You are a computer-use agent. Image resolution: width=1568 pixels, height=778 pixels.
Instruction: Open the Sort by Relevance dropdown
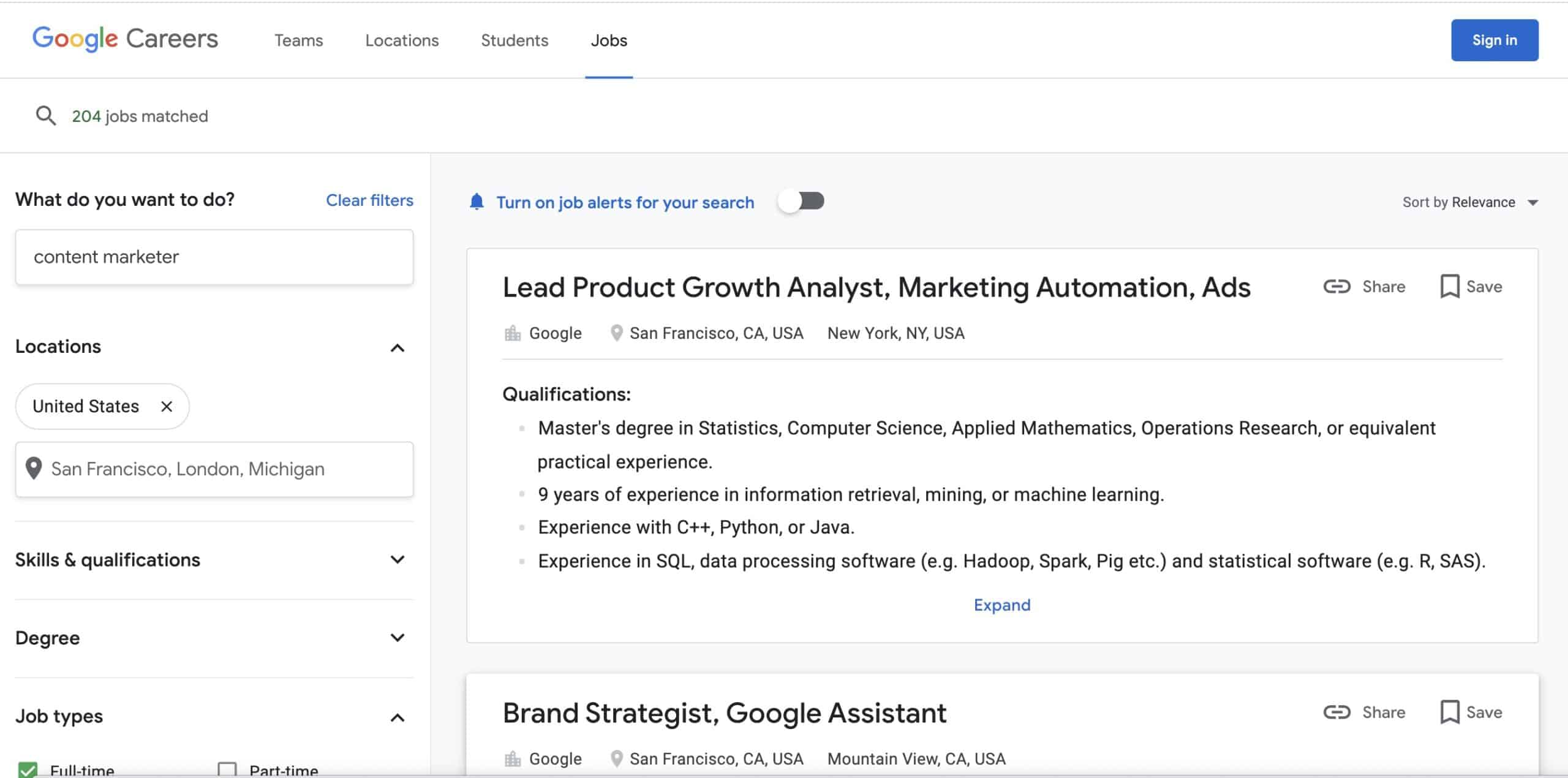click(x=1470, y=202)
